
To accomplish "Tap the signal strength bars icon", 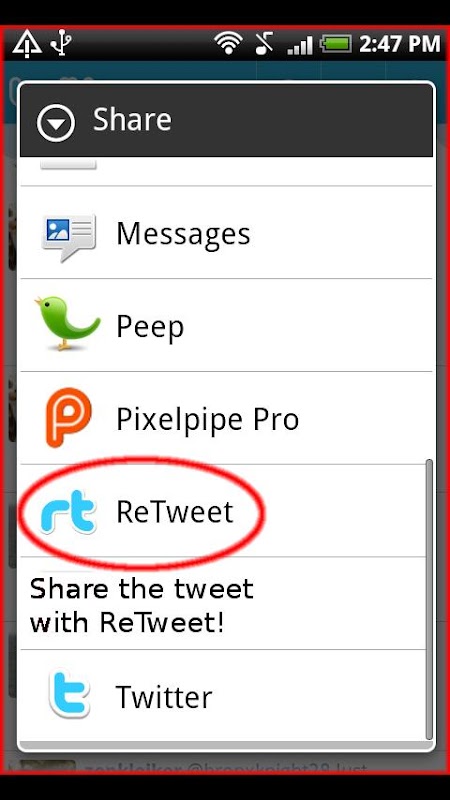I will click(x=300, y=45).
